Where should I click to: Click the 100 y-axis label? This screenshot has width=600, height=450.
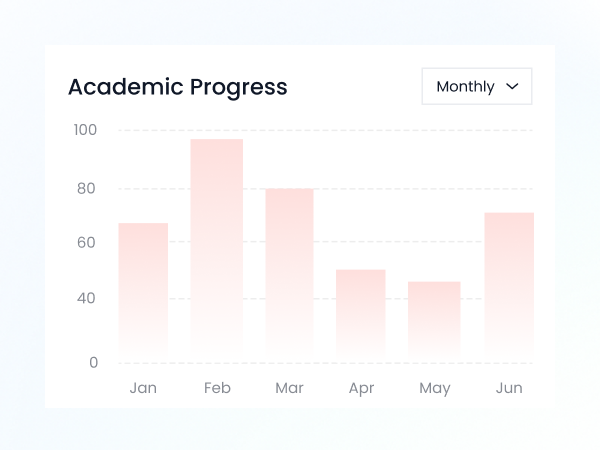(85, 130)
